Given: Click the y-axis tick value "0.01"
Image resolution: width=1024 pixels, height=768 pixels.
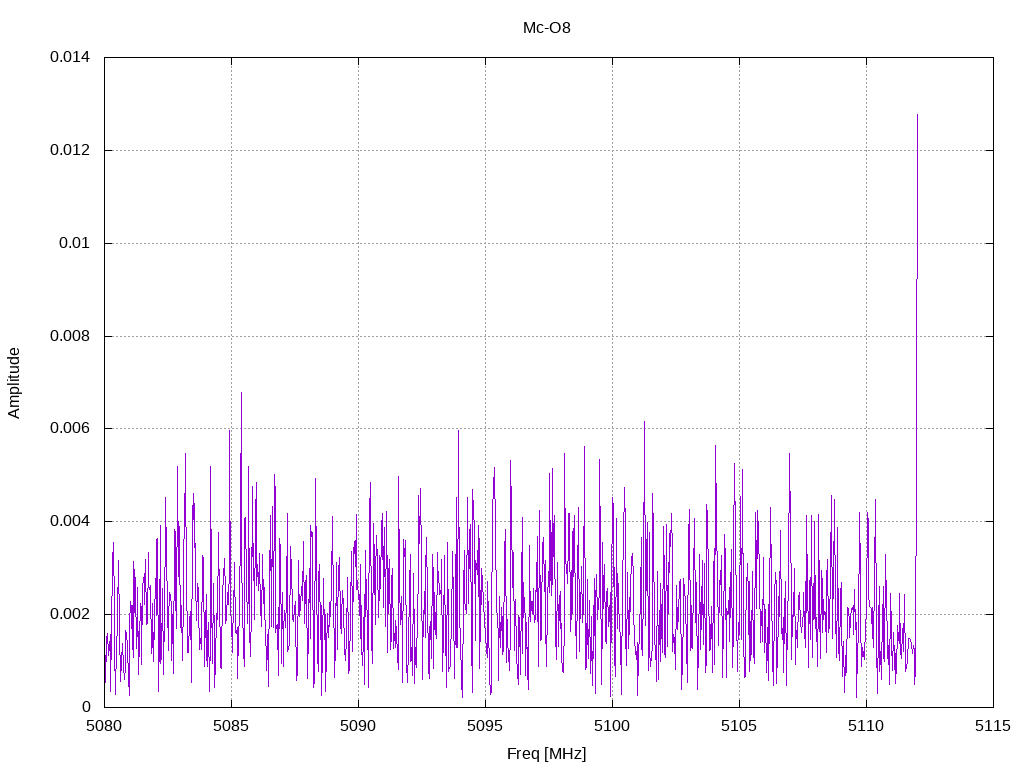Looking at the screenshot, I should (74, 243).
